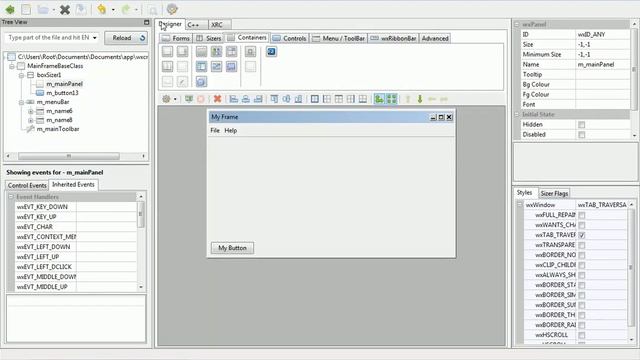Viewport: 640px width, 360px height.
Task: Select m_mainToolbar in the tree
Action: click(58, 129)
